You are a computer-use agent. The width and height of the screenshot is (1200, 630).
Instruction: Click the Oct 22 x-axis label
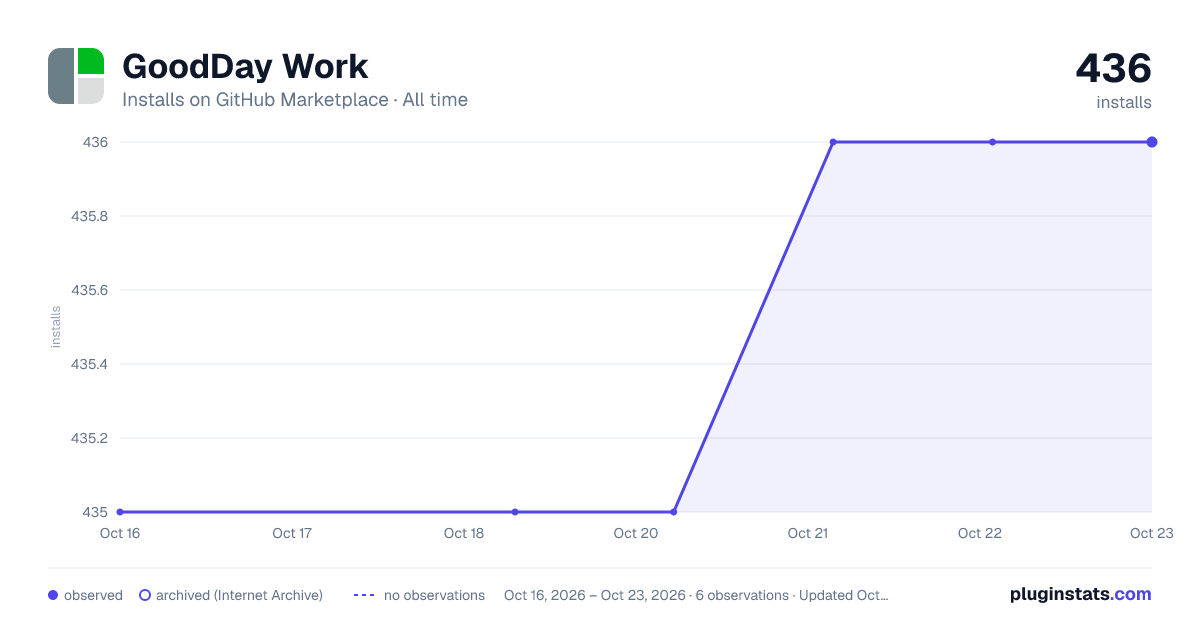(980, 533)
